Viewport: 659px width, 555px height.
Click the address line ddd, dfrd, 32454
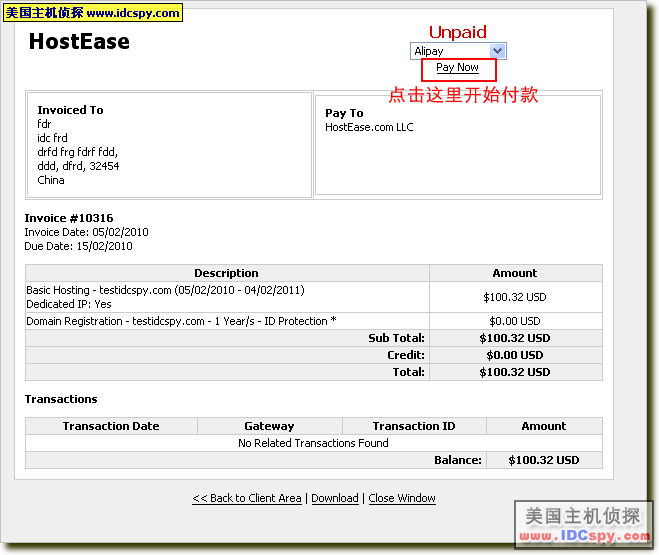[78, 166]
